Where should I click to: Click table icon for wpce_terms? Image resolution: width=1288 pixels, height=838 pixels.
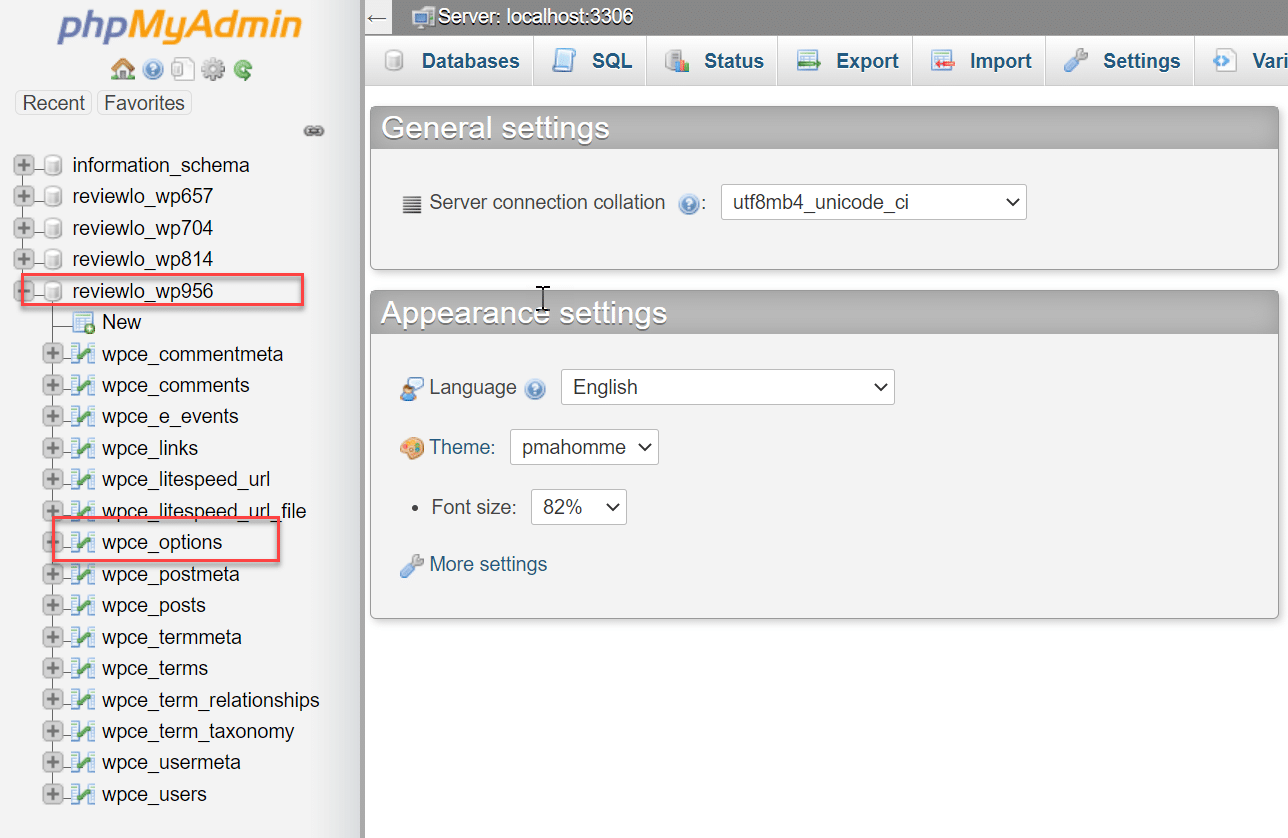(x=83, y=668)
